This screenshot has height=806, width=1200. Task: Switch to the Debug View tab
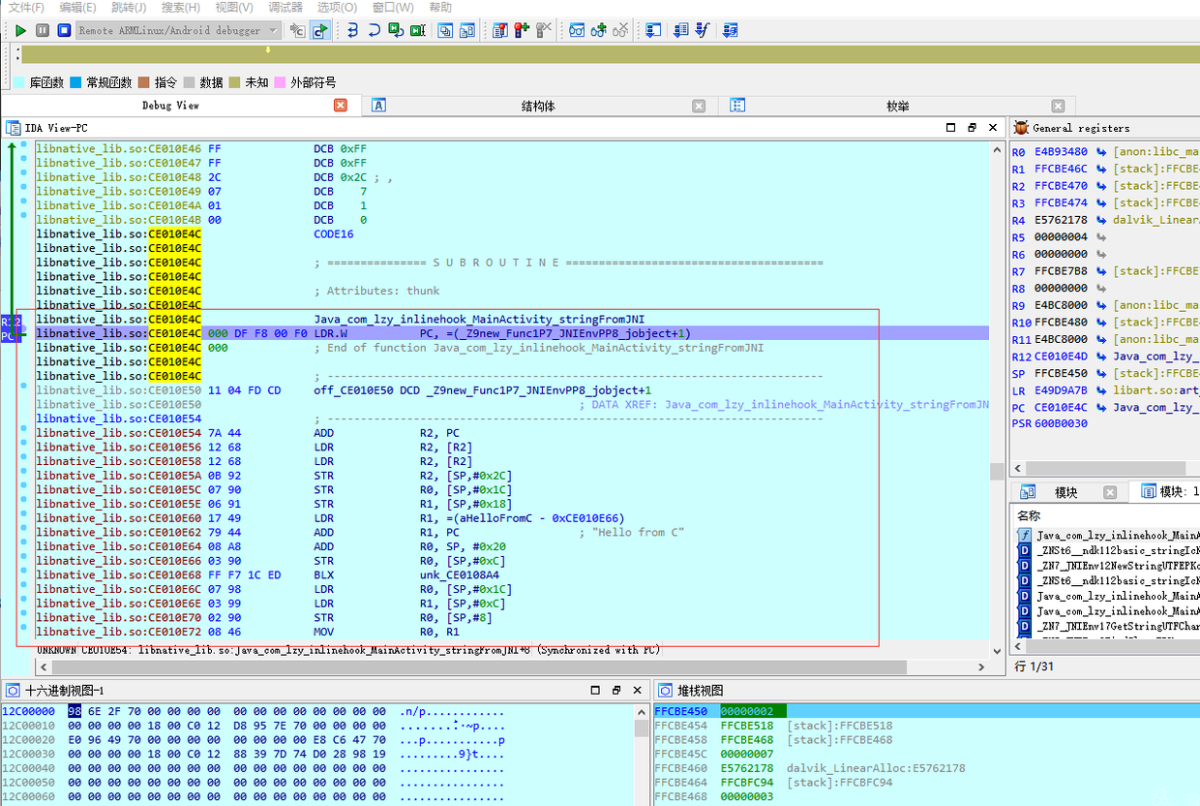(170, 106)
